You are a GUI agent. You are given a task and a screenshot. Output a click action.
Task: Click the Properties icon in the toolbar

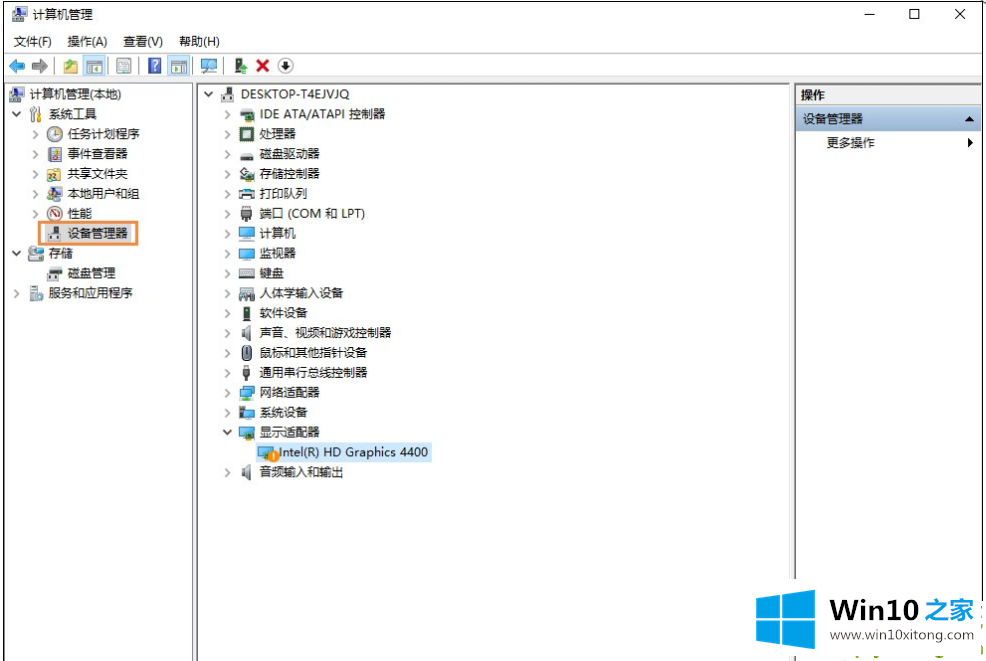point(124,66)
